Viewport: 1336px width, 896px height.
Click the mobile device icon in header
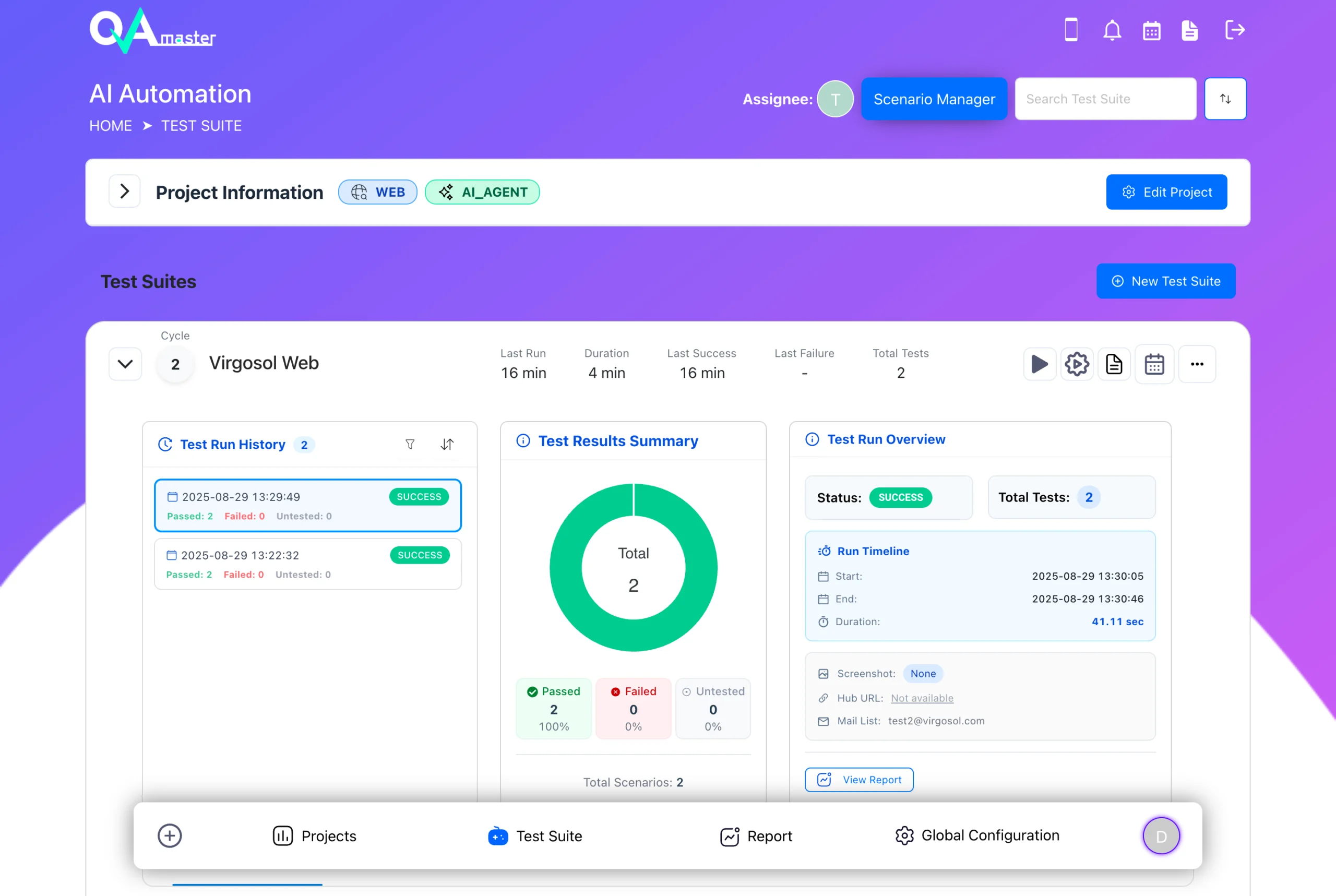(1071, 30)
